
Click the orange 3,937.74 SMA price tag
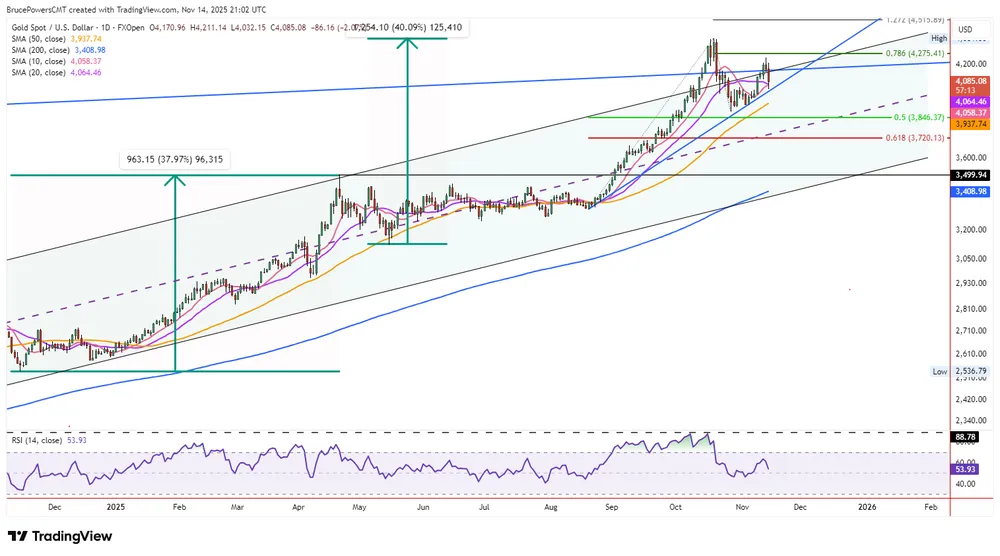click(x=971, y=123)
